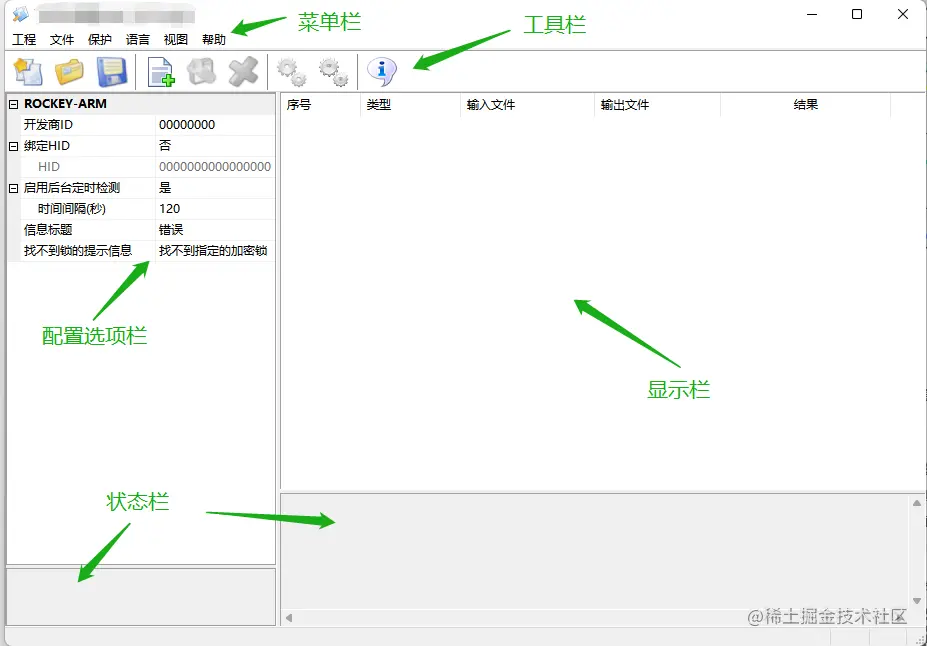Click the log panel scroll-left arrow
The height and width of the screenshot is (646, 927).
289,618
